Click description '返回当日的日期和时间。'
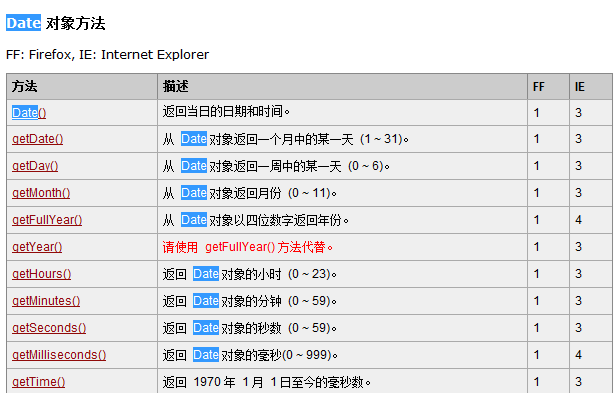Image resolution: width=616 pixels, height=393 pixels. click(226, 112)
